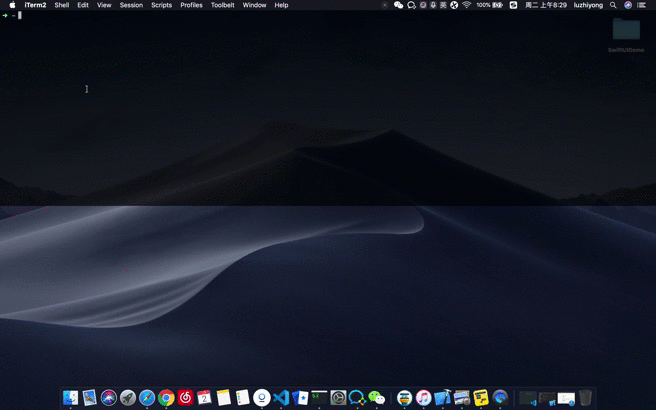Click the date and time display
Viewport: 656px width, 410px height.
[546, 5]
